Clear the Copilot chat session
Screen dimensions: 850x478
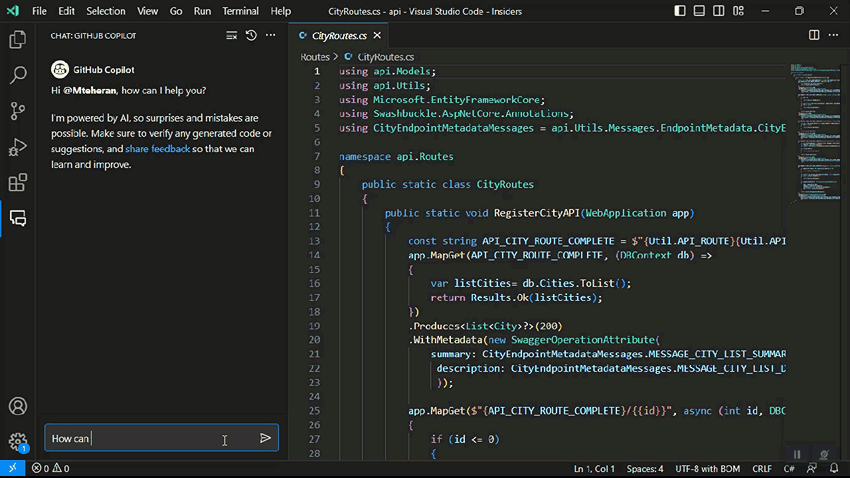tap(231, 35)
